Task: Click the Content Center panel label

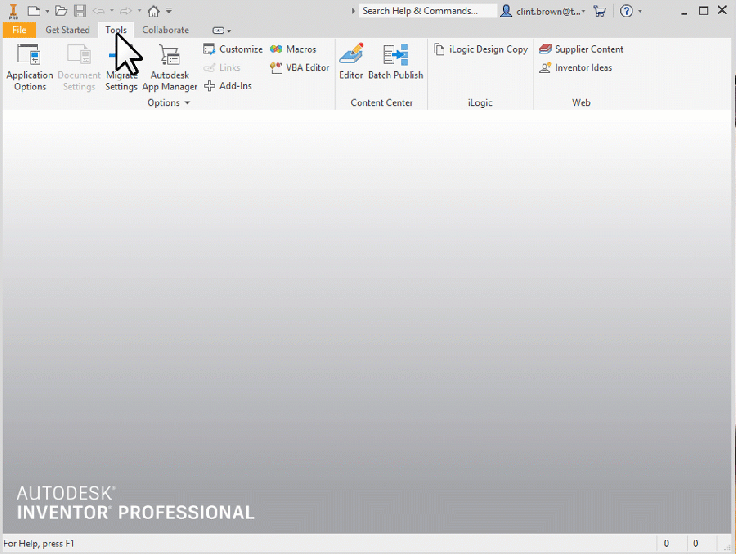Action: coord(381,103)
